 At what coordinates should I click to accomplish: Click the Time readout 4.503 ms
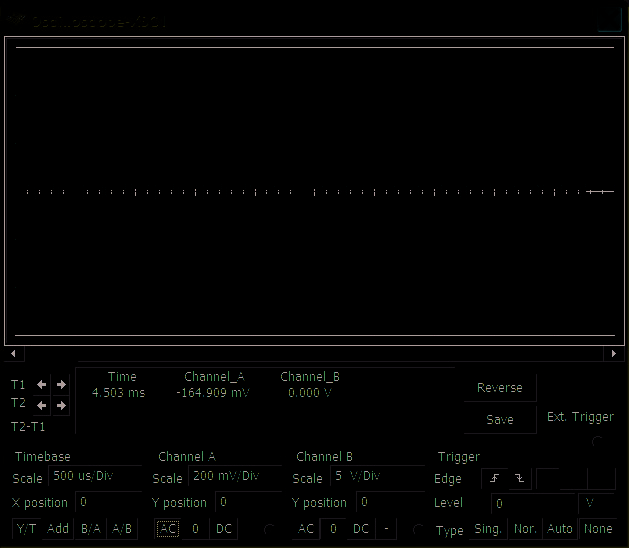tap(118, 392)
